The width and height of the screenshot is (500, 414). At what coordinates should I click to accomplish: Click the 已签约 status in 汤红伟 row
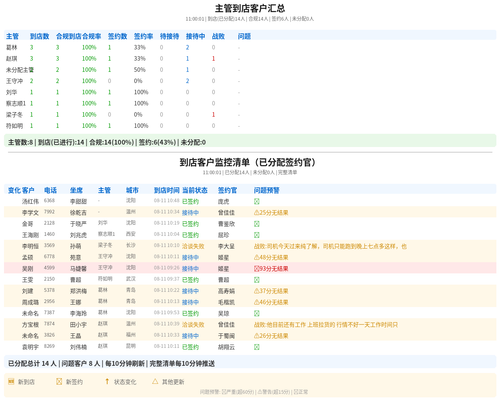pyautogui.click(x=190, y=201)
